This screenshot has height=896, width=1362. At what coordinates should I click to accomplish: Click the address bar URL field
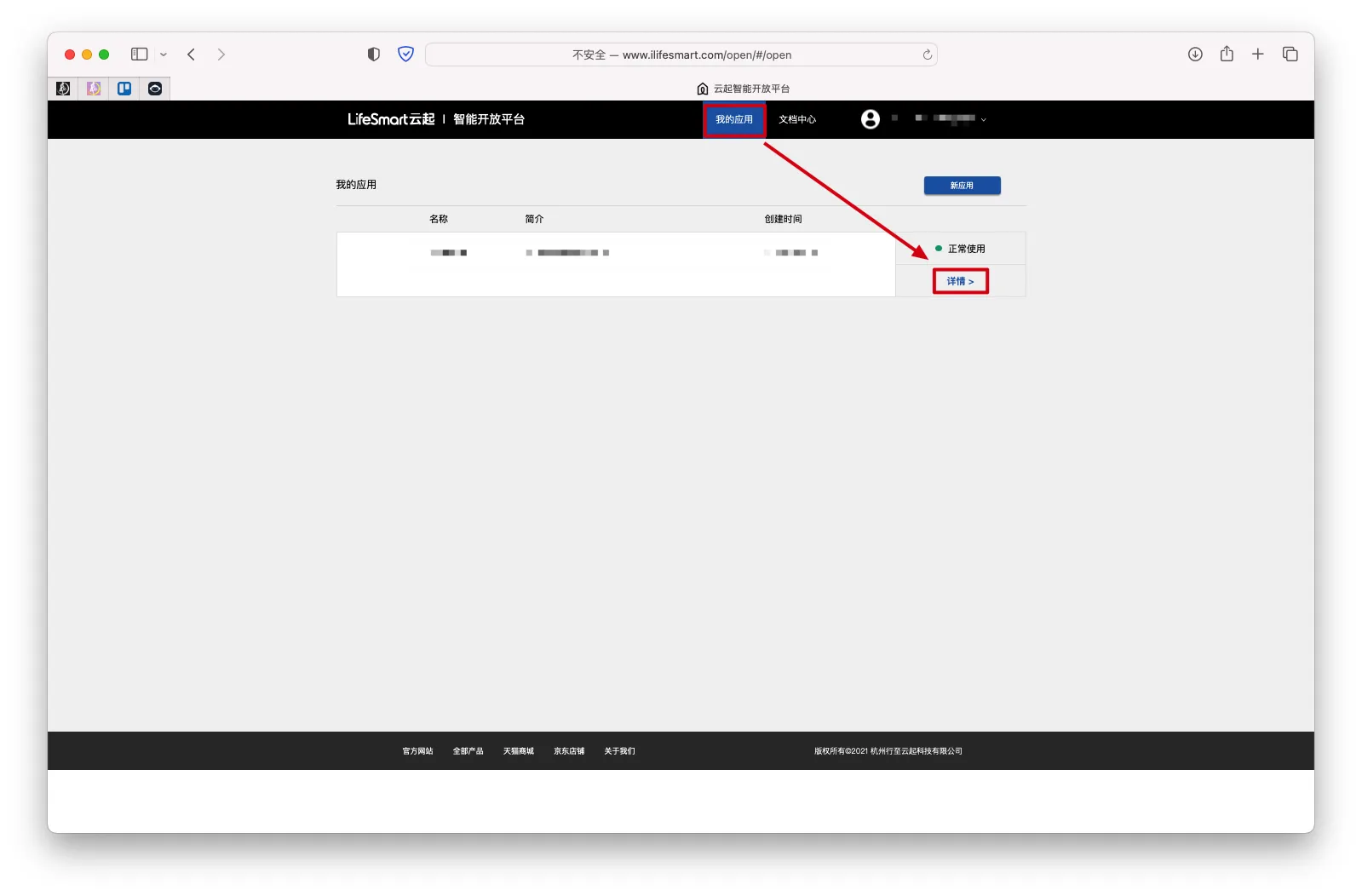681,55
